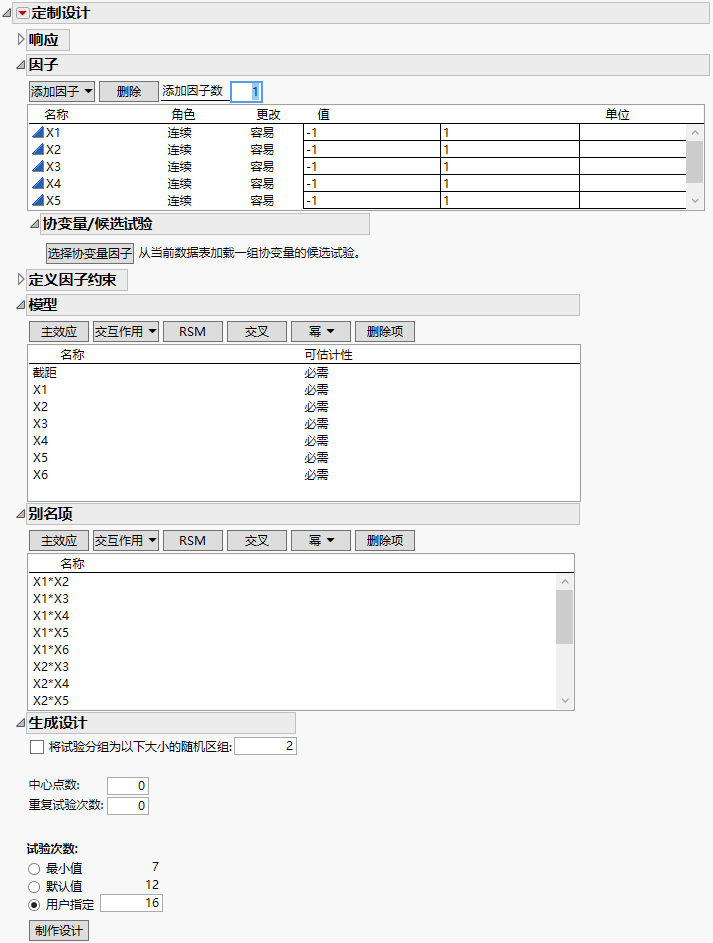Select the 默认值 run count option
Viewport: 713px width, 943px height.
coord(34,887)
